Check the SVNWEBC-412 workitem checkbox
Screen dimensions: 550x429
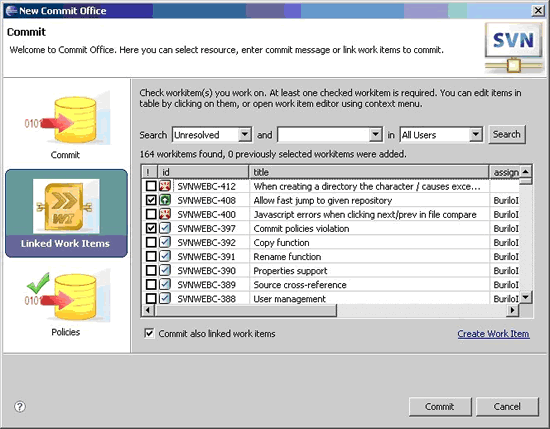pos(151,186)
